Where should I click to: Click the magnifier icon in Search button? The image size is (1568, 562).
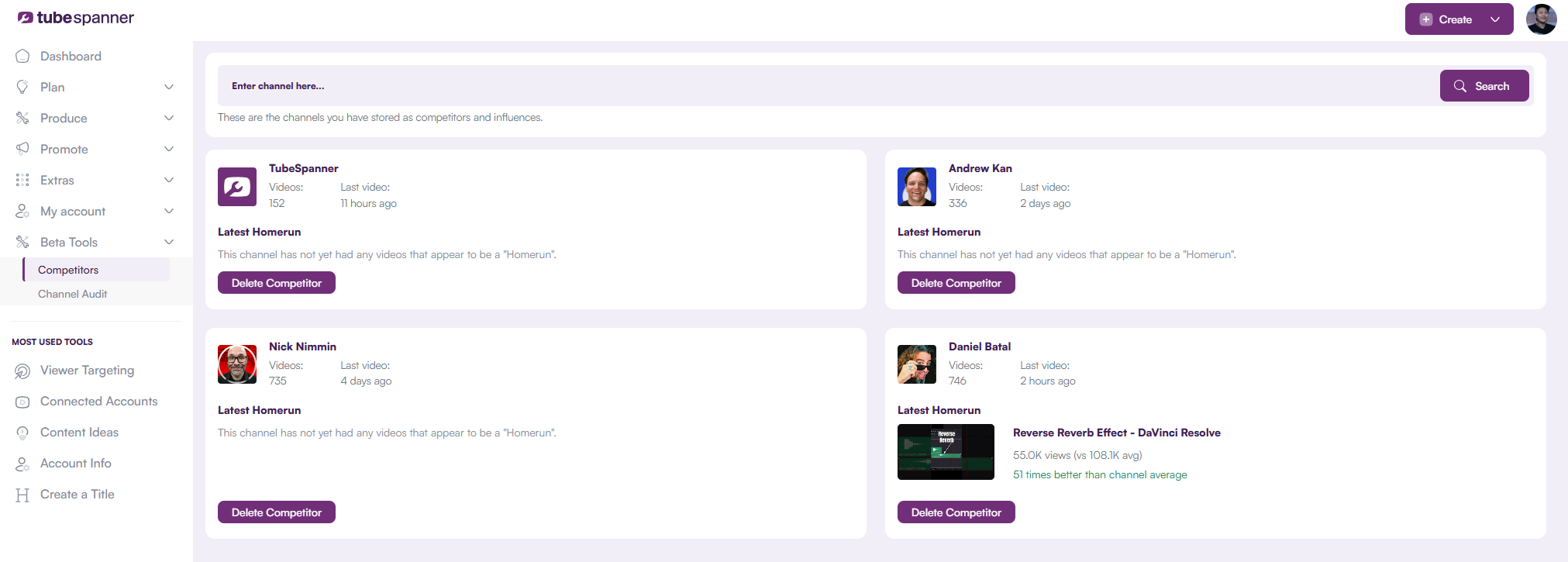[x=1460, y=86]
